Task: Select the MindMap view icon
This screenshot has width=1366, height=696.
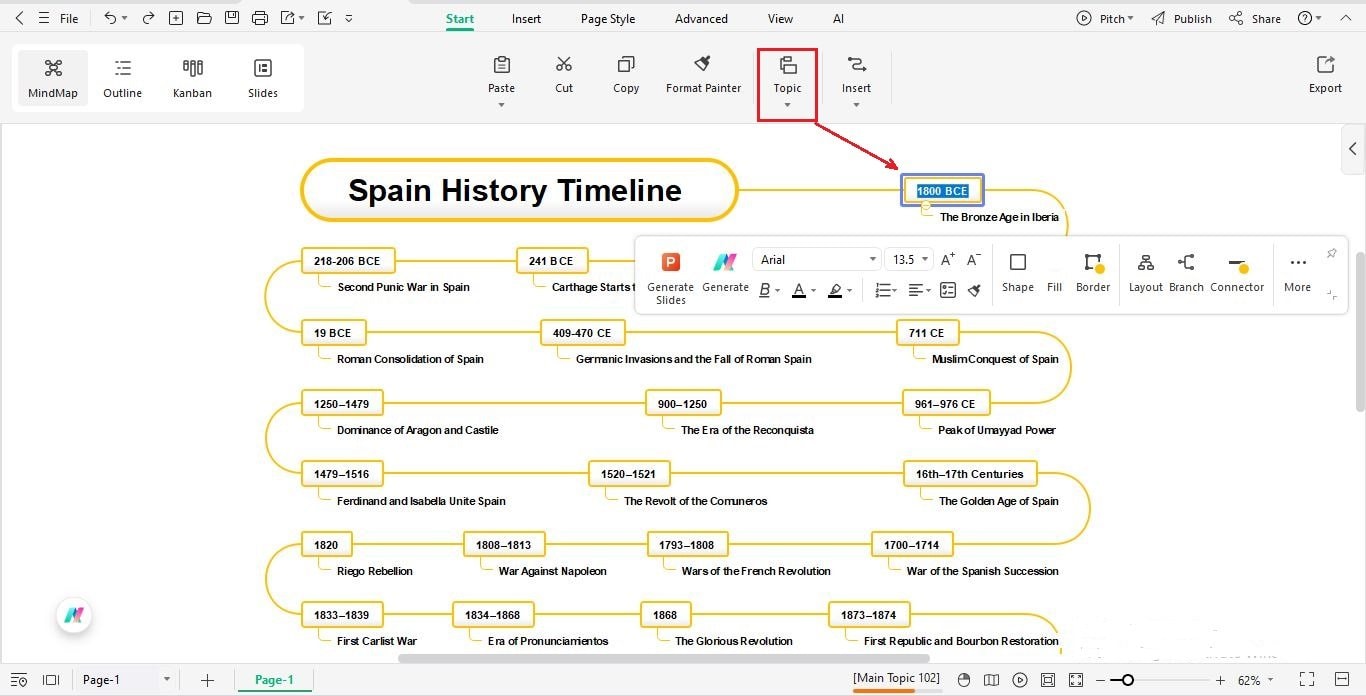Action: click(x=52, y=77)
